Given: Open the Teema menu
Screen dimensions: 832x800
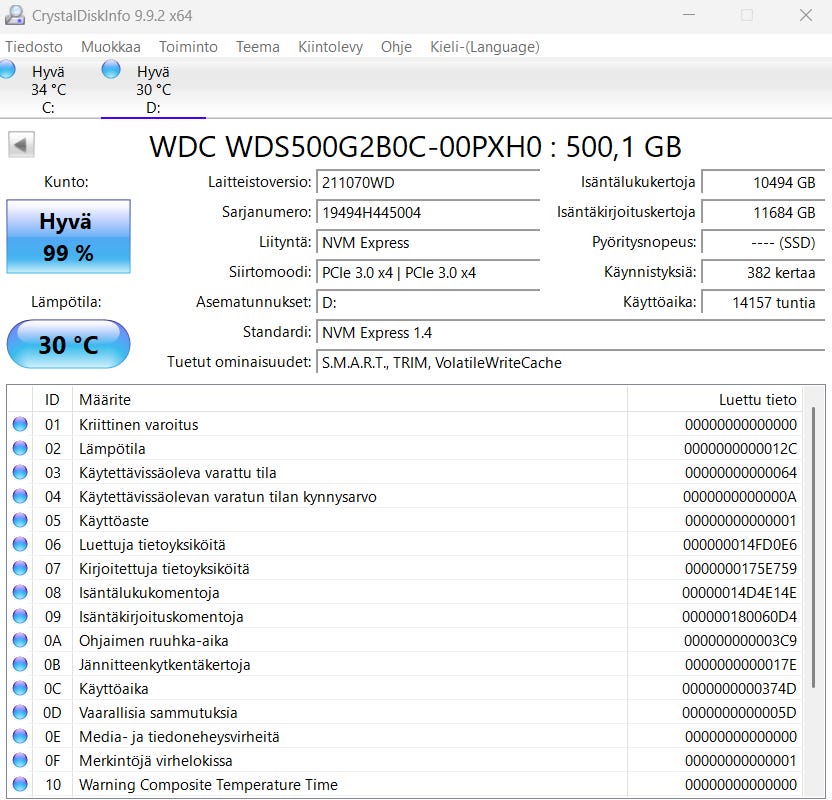Looking at the screenshot, I should coord(258,47).
